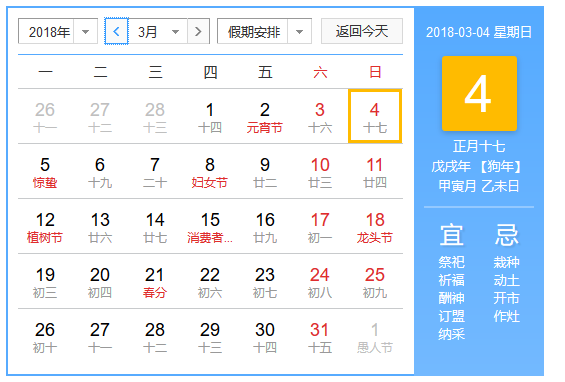This screenshot has height=382, width=565.
Task: Click the 返回今天 button
Action: point(362,31)
